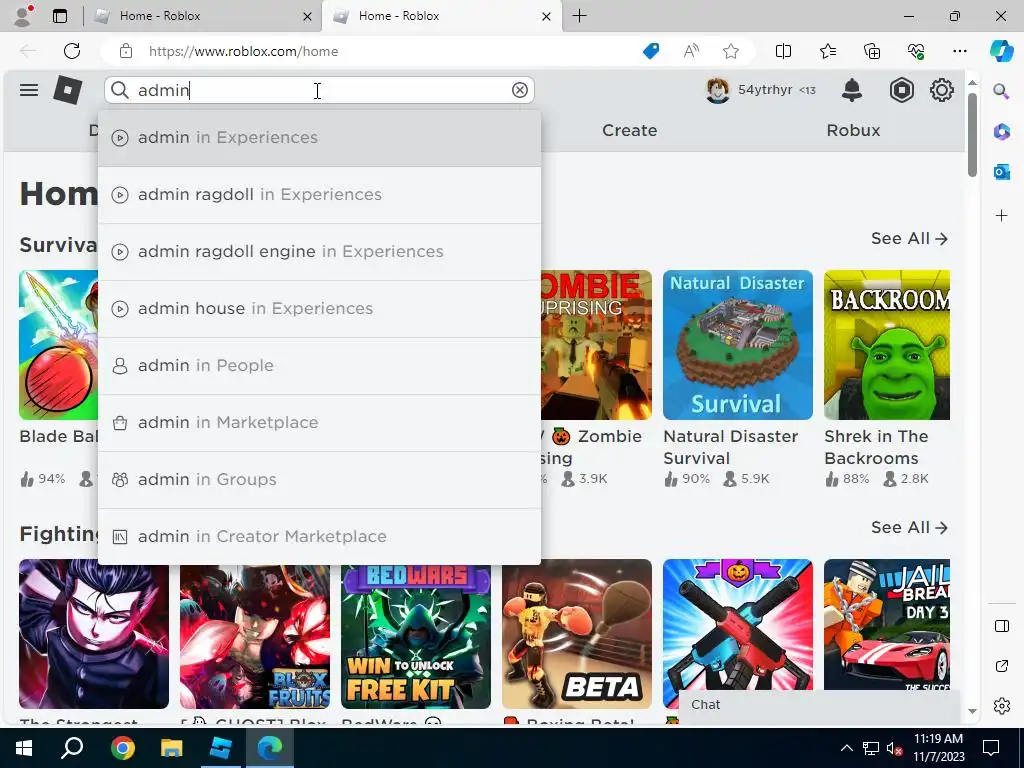Open the tab actions menu

60,16
